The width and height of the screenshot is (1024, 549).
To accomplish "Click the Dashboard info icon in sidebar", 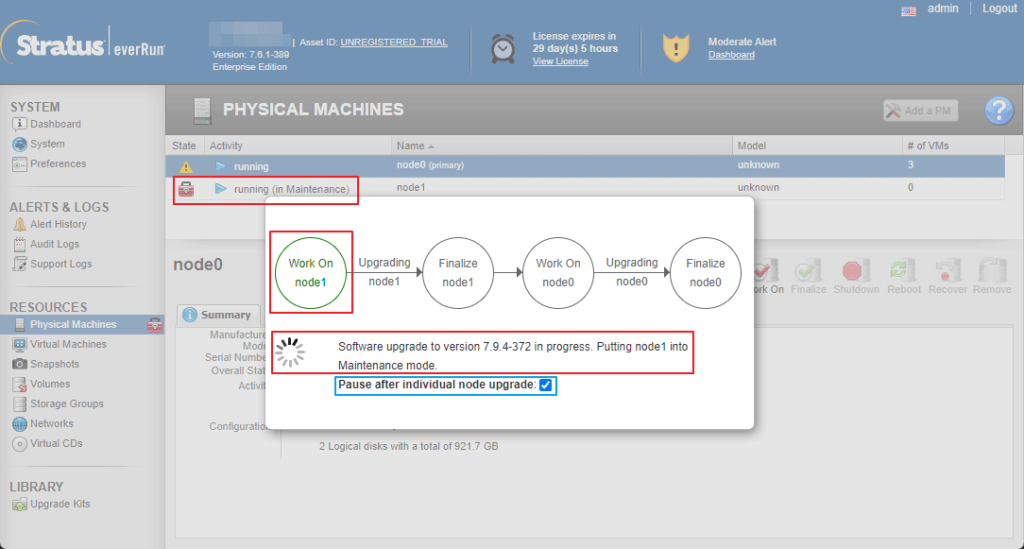I will point(20,124).
